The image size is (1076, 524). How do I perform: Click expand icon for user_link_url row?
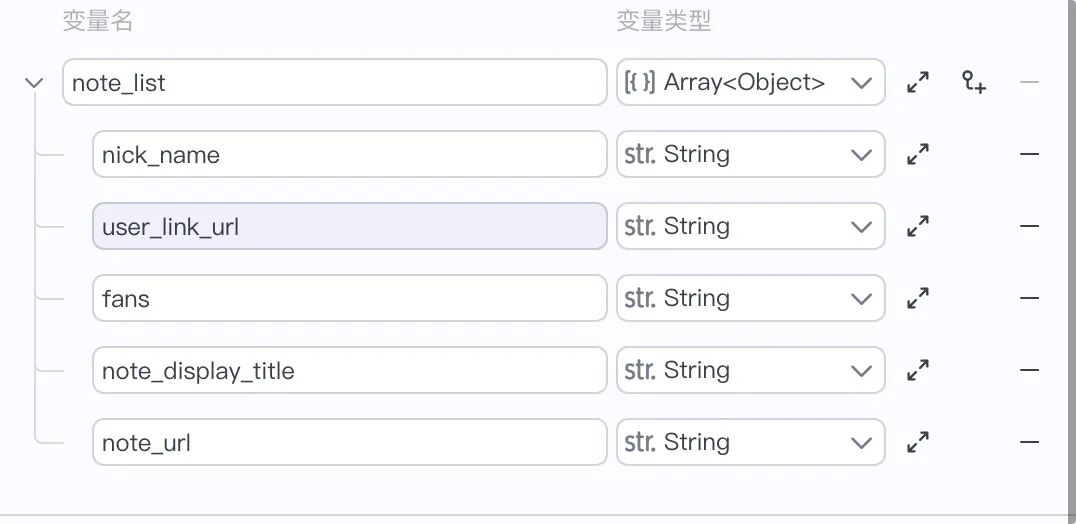pos(918,227)
